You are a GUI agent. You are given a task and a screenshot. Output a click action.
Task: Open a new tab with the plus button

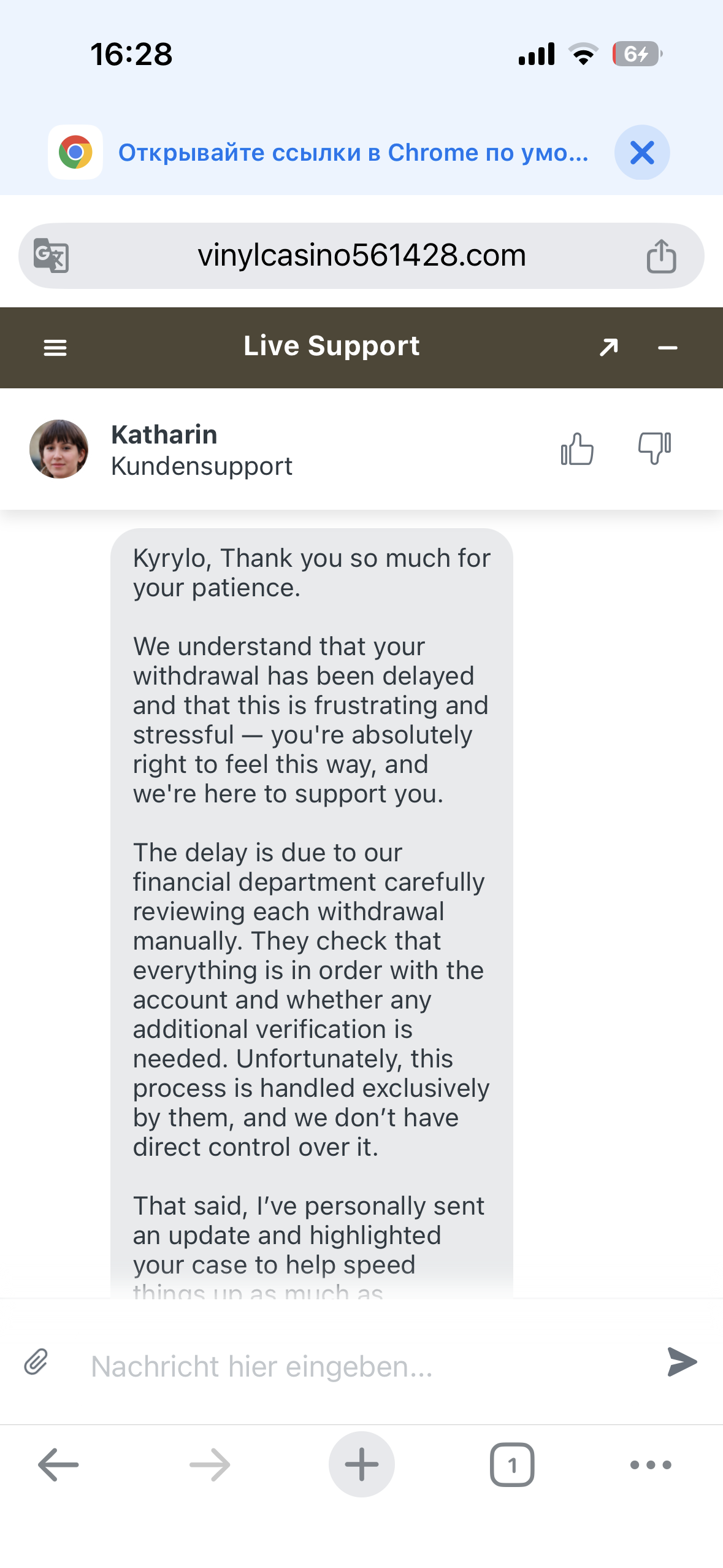tap(361, 1464)
